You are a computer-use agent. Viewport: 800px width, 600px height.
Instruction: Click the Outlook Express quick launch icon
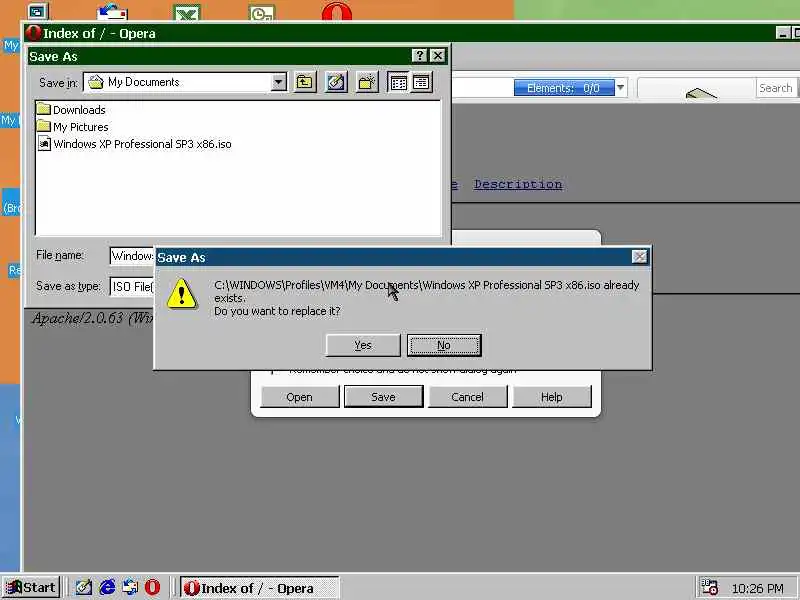coord(130,588)
